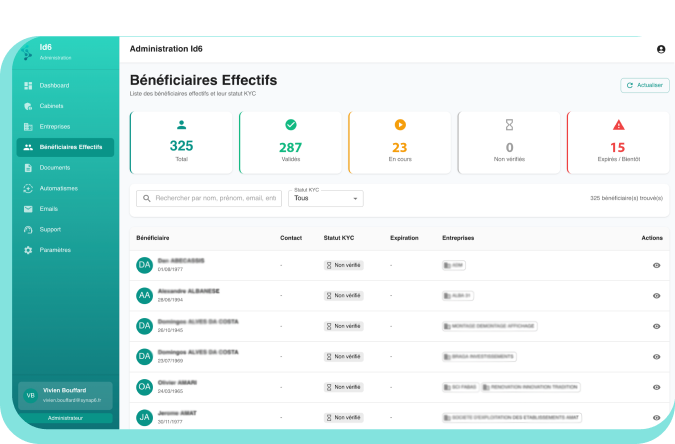Click the Actualiser refresh button

(644, 86)
